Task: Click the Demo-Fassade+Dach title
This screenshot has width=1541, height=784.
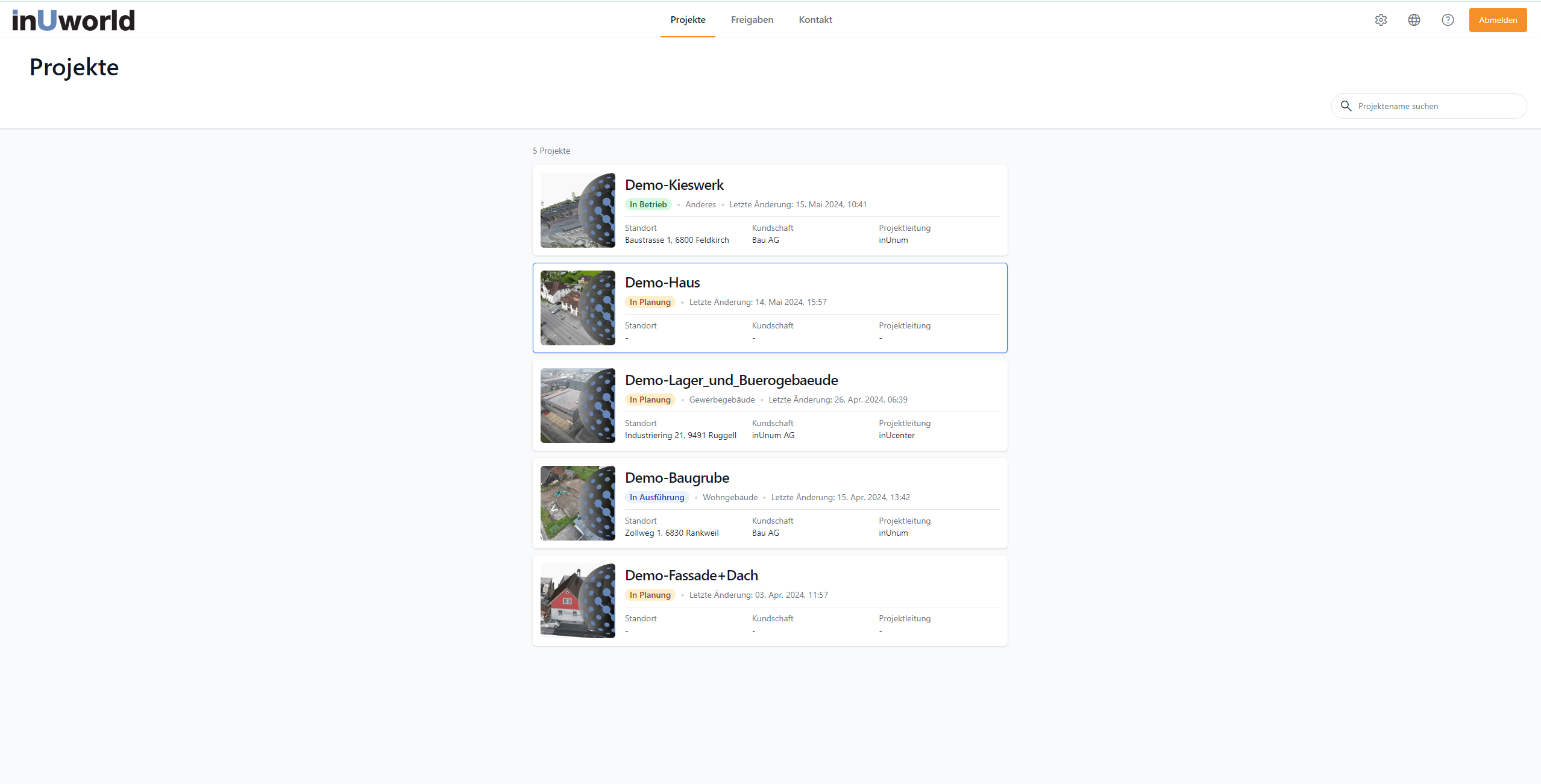Action: tap(691, 575)
